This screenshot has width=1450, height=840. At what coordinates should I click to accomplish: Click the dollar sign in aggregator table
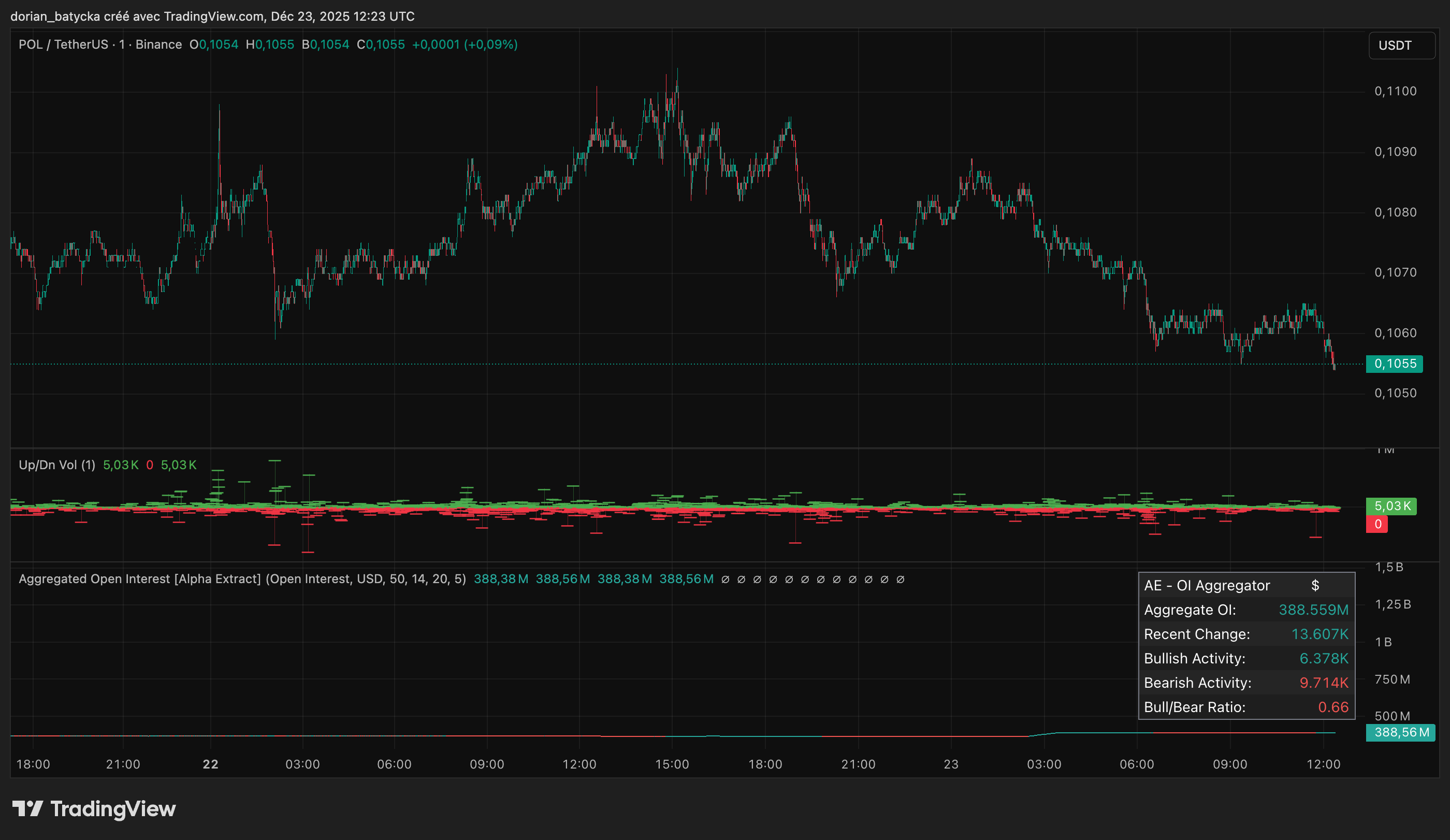(x=1315, y=585)
